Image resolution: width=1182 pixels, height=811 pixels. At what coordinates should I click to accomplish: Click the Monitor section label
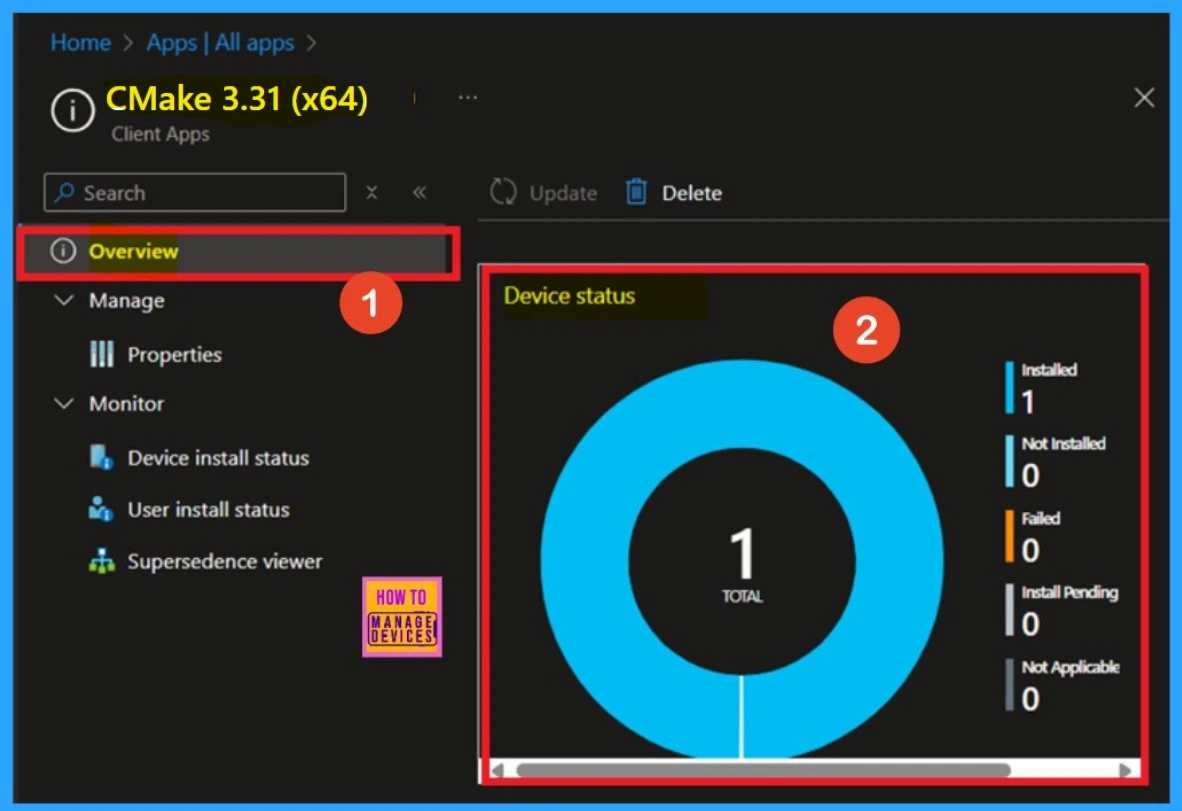[126, 404]
